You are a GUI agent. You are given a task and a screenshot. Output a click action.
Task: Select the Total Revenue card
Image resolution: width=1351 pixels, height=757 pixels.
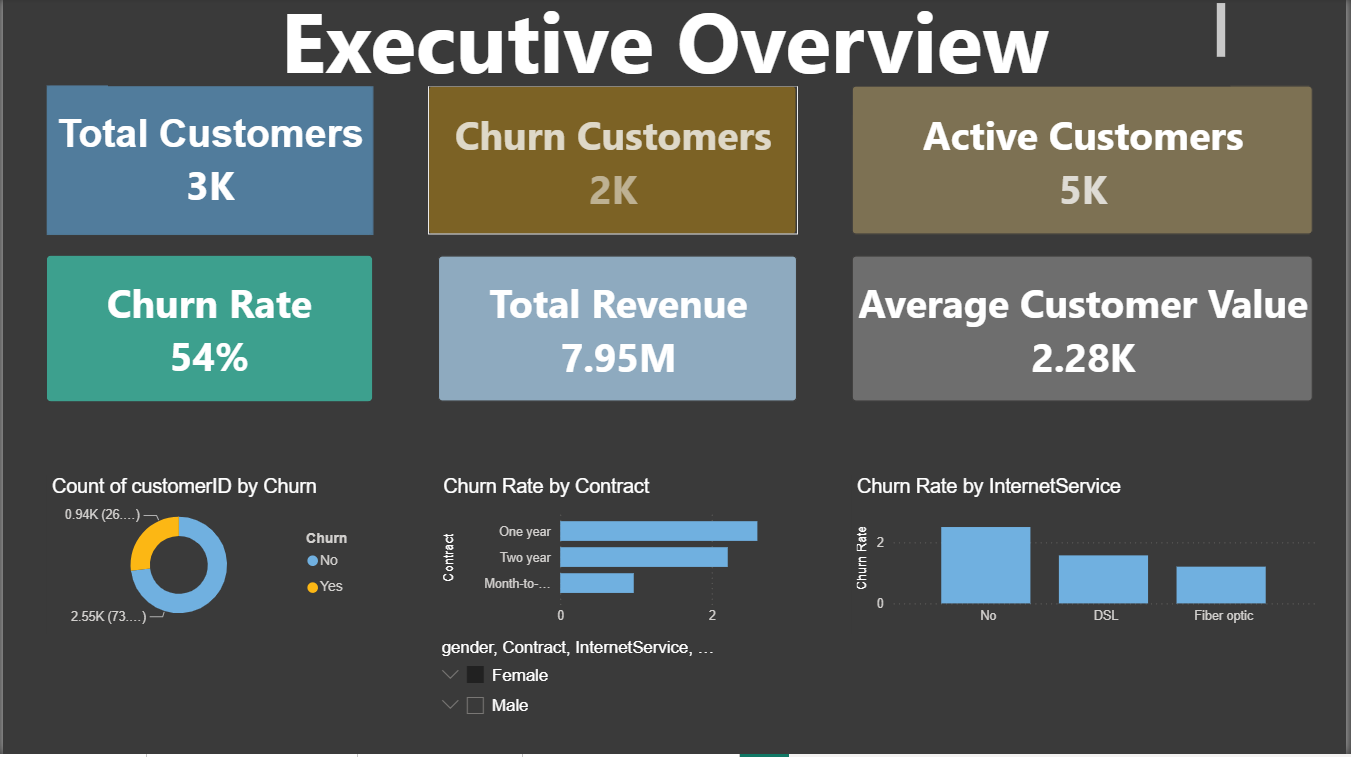(x=617, y=329)
